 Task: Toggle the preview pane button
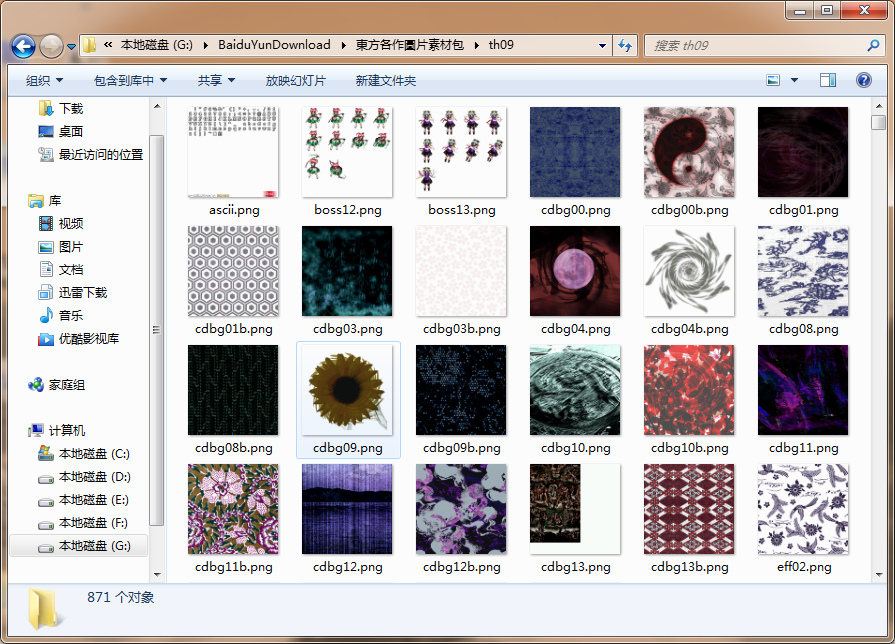(827, 80)
